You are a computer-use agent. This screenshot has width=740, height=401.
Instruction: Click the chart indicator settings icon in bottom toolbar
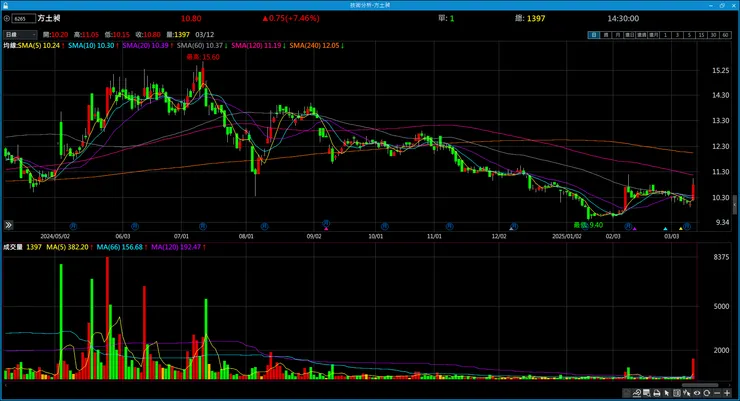[637, 393]
